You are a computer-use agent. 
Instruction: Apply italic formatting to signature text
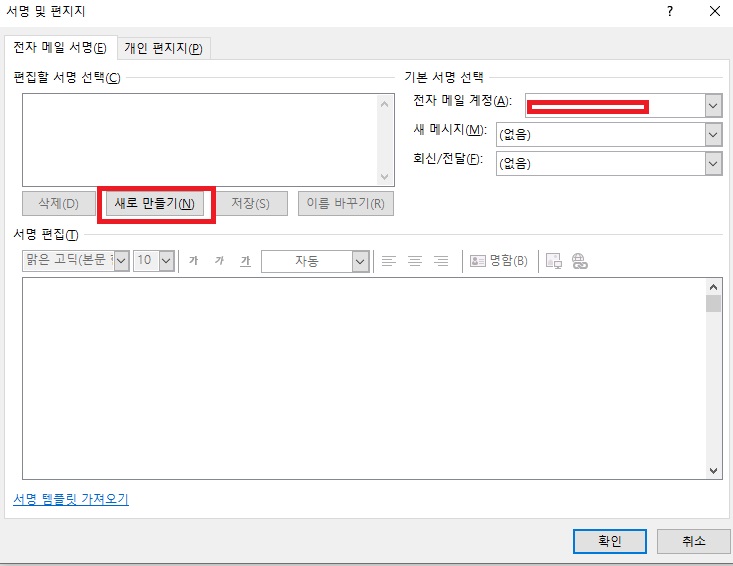point(219,260)
